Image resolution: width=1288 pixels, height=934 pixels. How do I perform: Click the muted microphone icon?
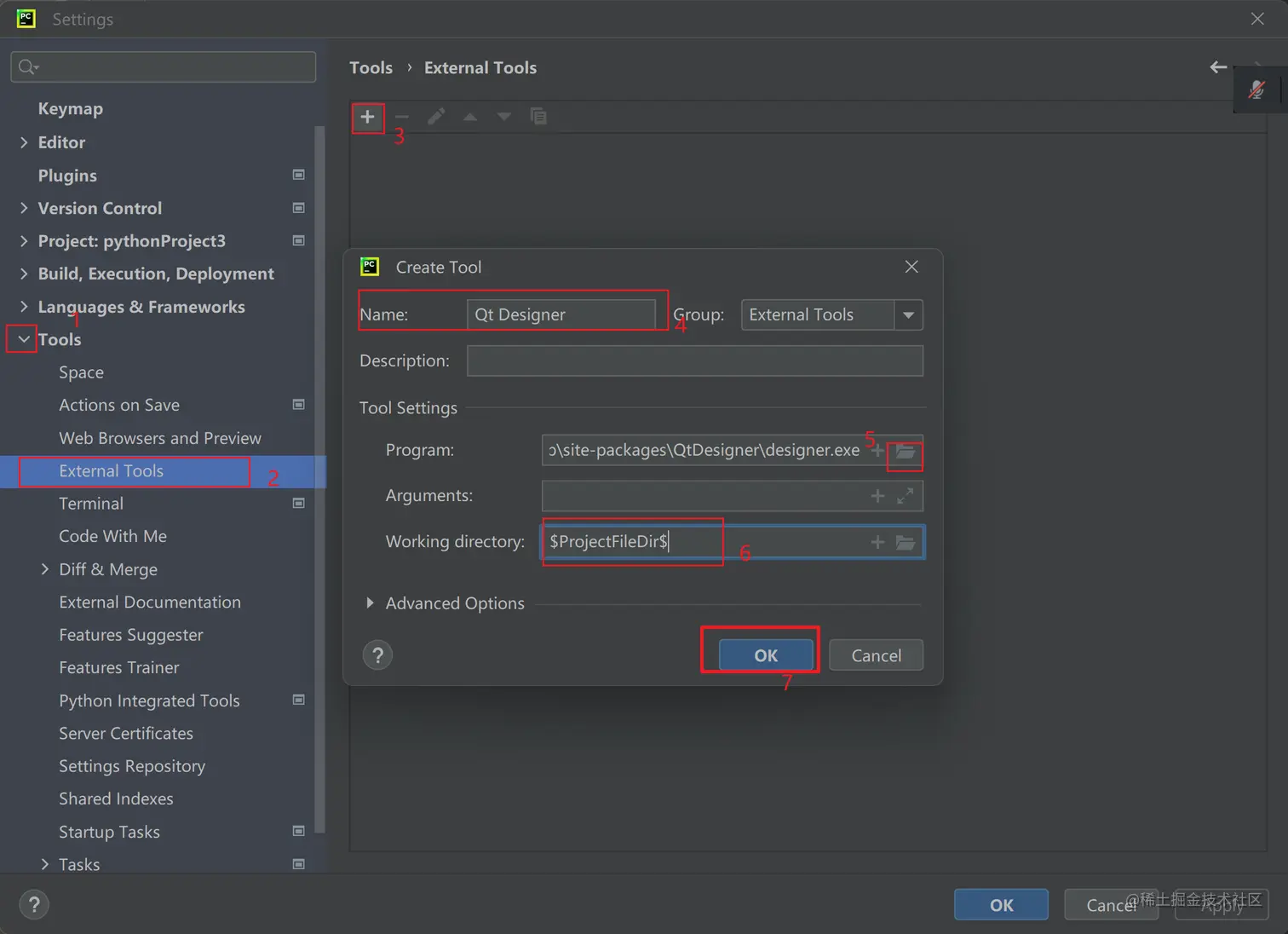(1256, 89)
